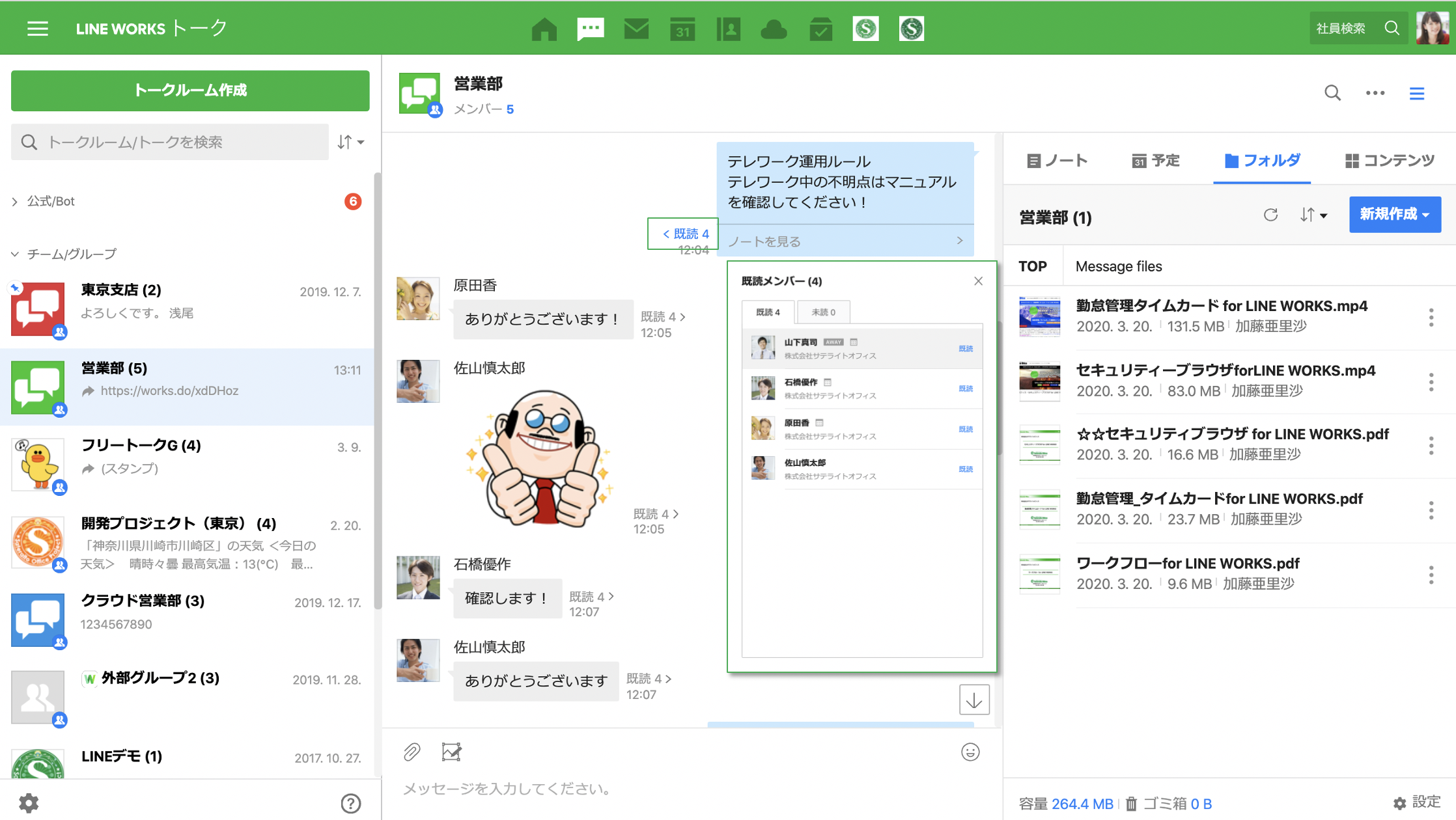Click the トークルーム作成 button

(190, 90)
